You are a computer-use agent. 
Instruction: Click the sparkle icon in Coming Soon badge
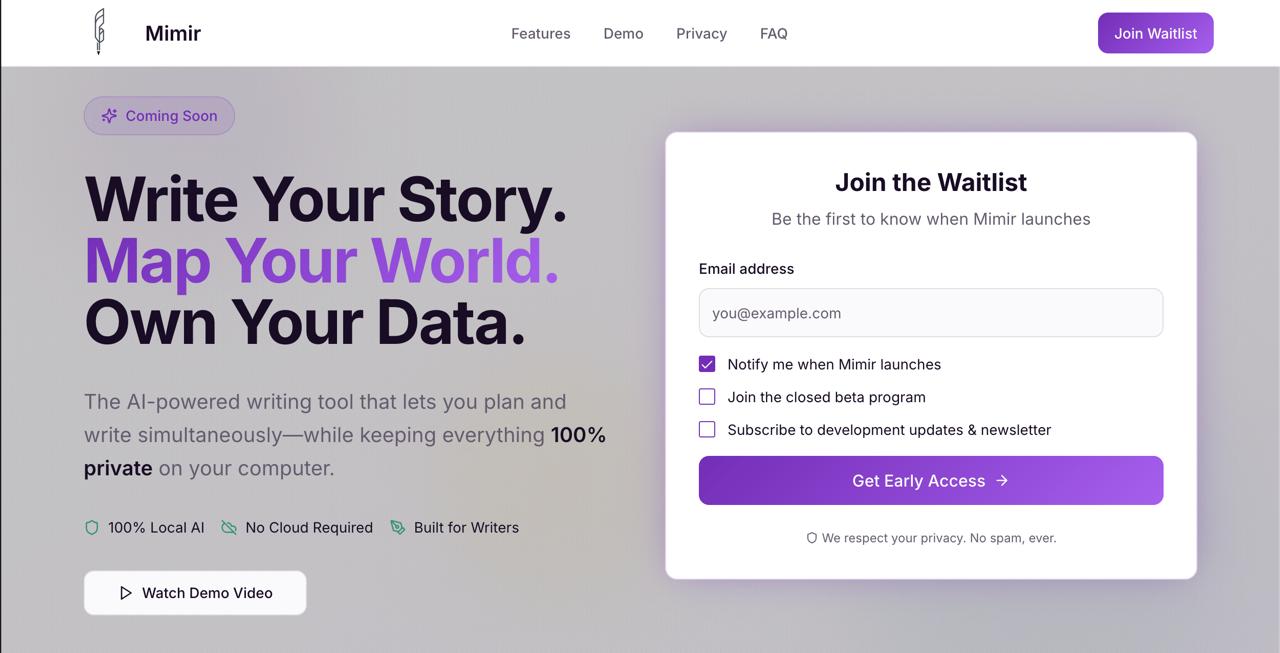pos(109,116)
